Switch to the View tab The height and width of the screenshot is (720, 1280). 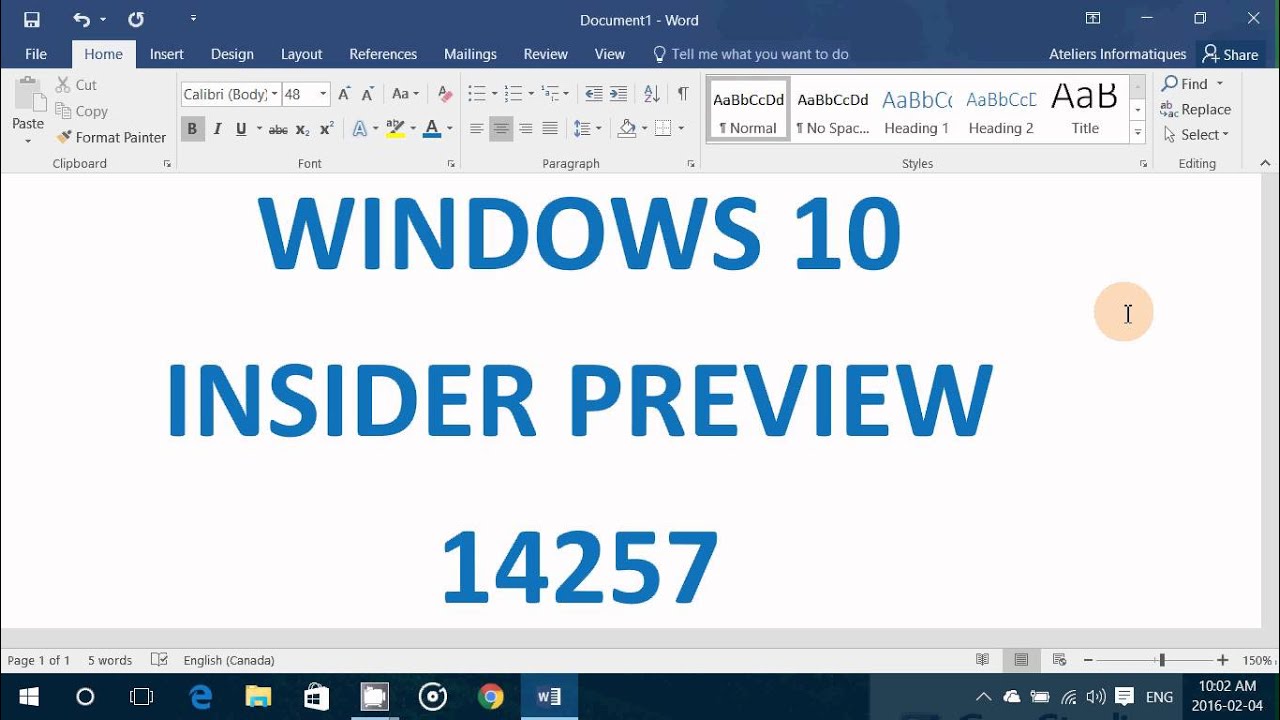[x=610, y=54]
